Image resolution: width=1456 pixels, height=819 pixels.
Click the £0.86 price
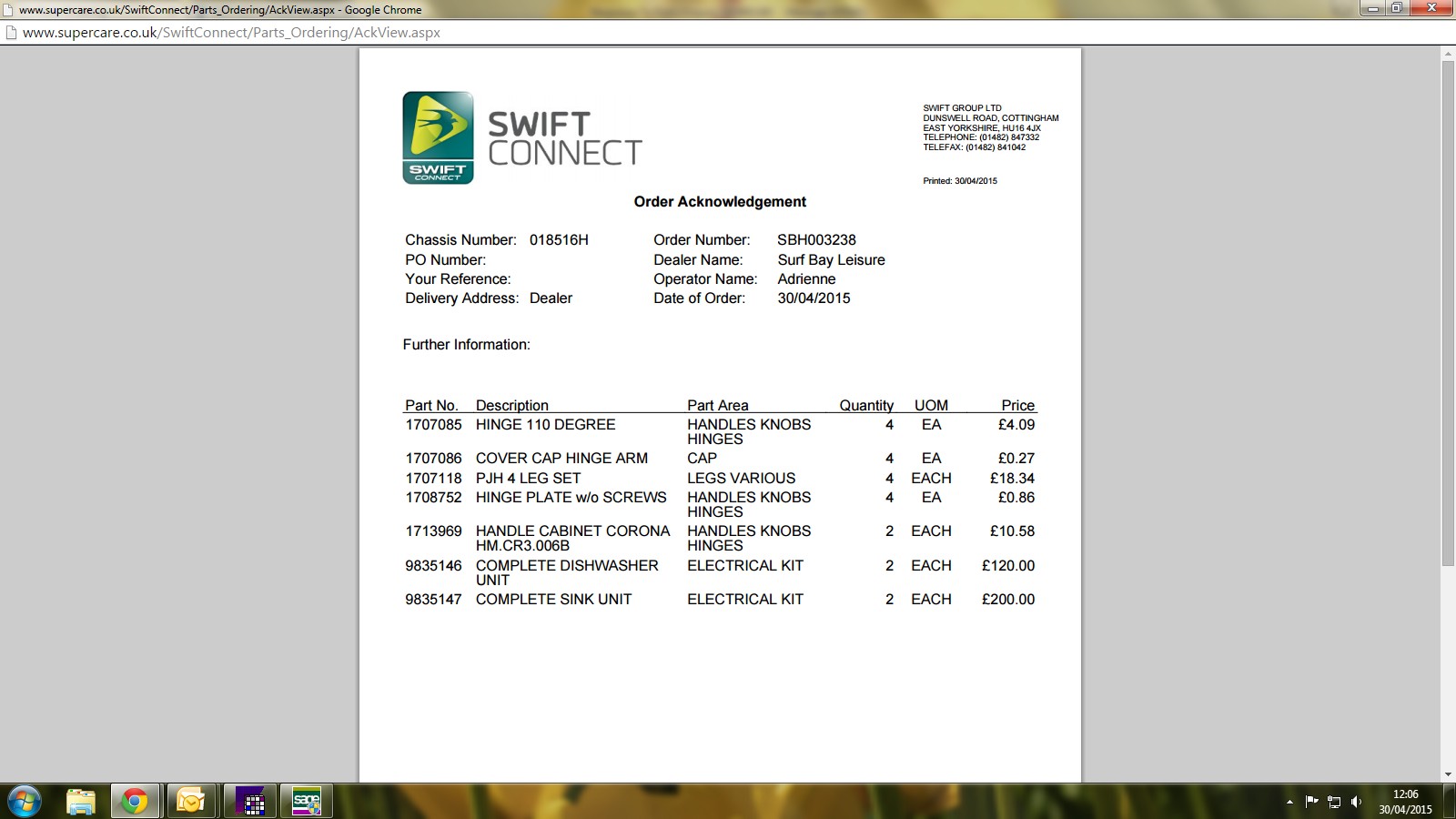(x=1016, y=498)
